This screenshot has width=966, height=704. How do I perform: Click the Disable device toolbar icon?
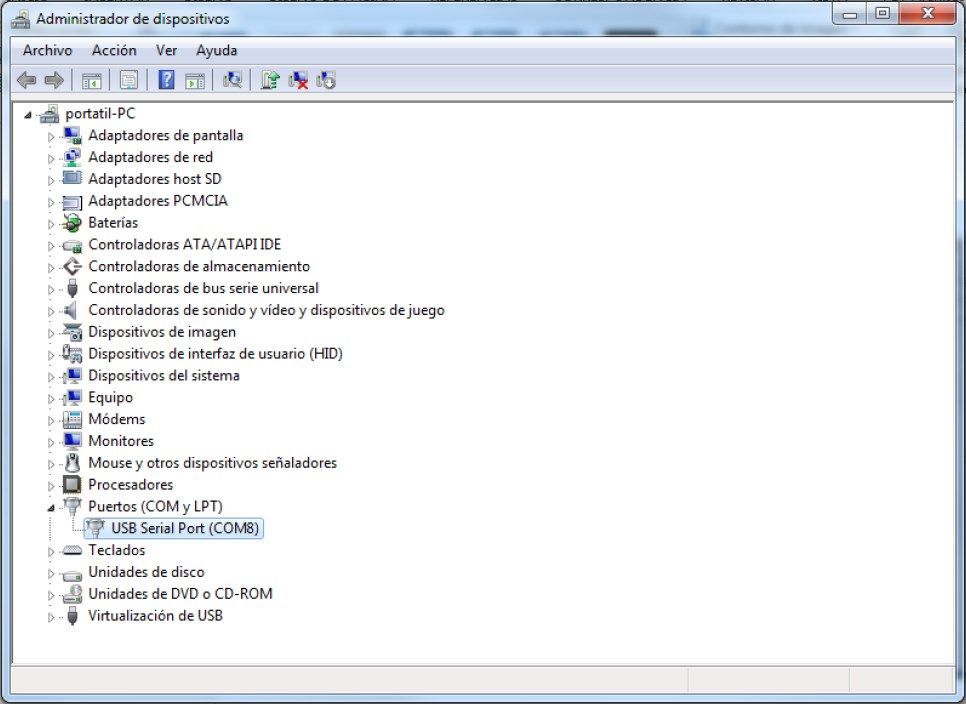[326, 80]
